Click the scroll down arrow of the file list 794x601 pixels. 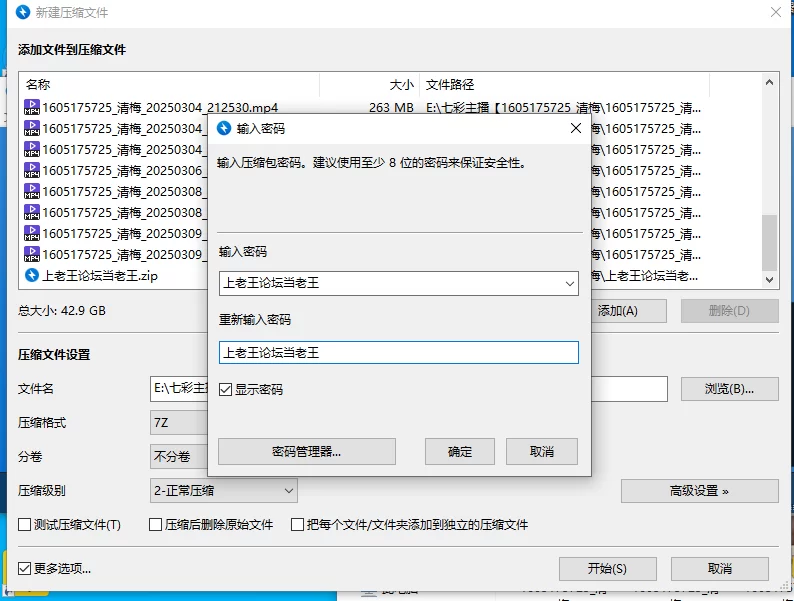(x=769, y=279)
